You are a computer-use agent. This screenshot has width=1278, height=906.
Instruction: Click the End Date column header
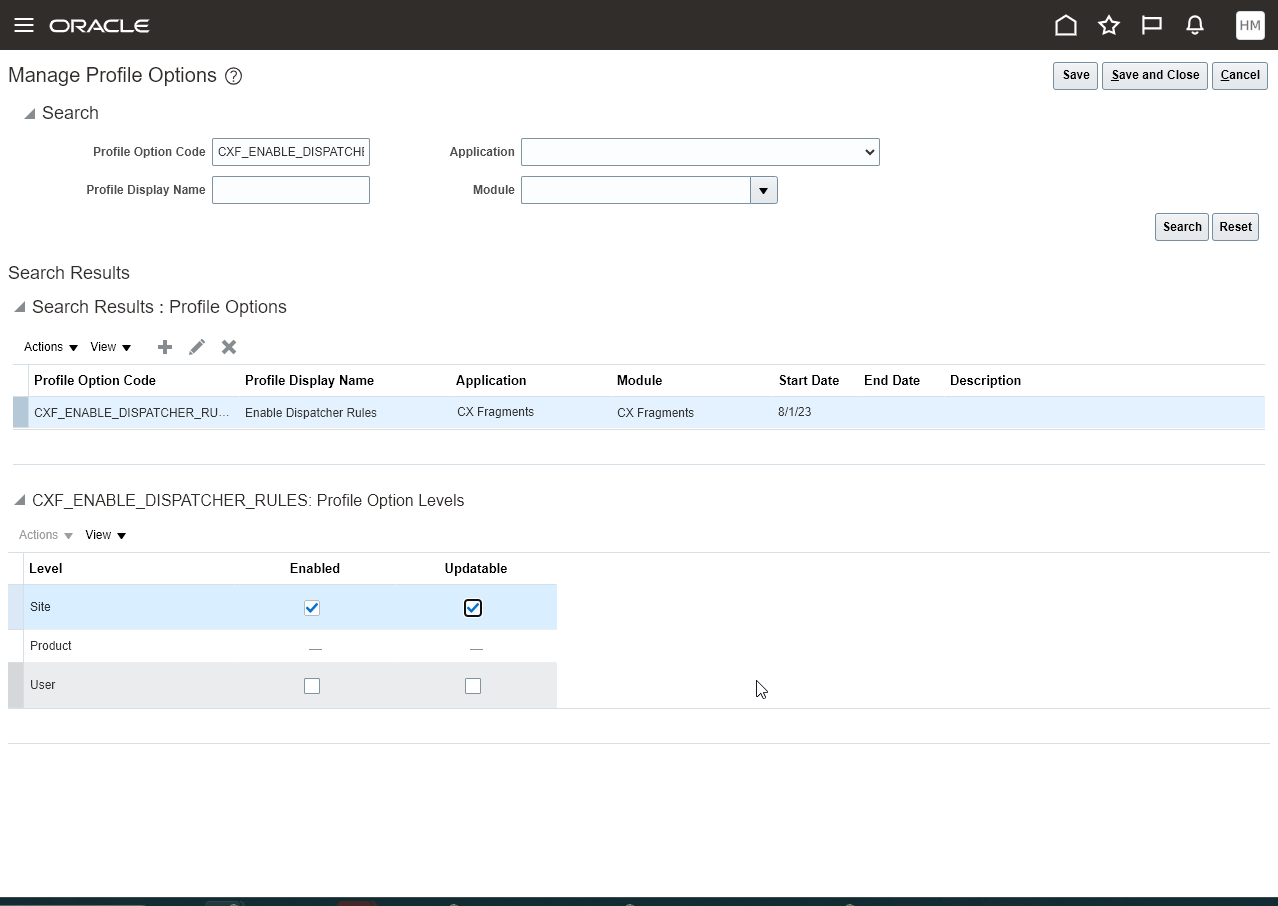pos(892,381)
